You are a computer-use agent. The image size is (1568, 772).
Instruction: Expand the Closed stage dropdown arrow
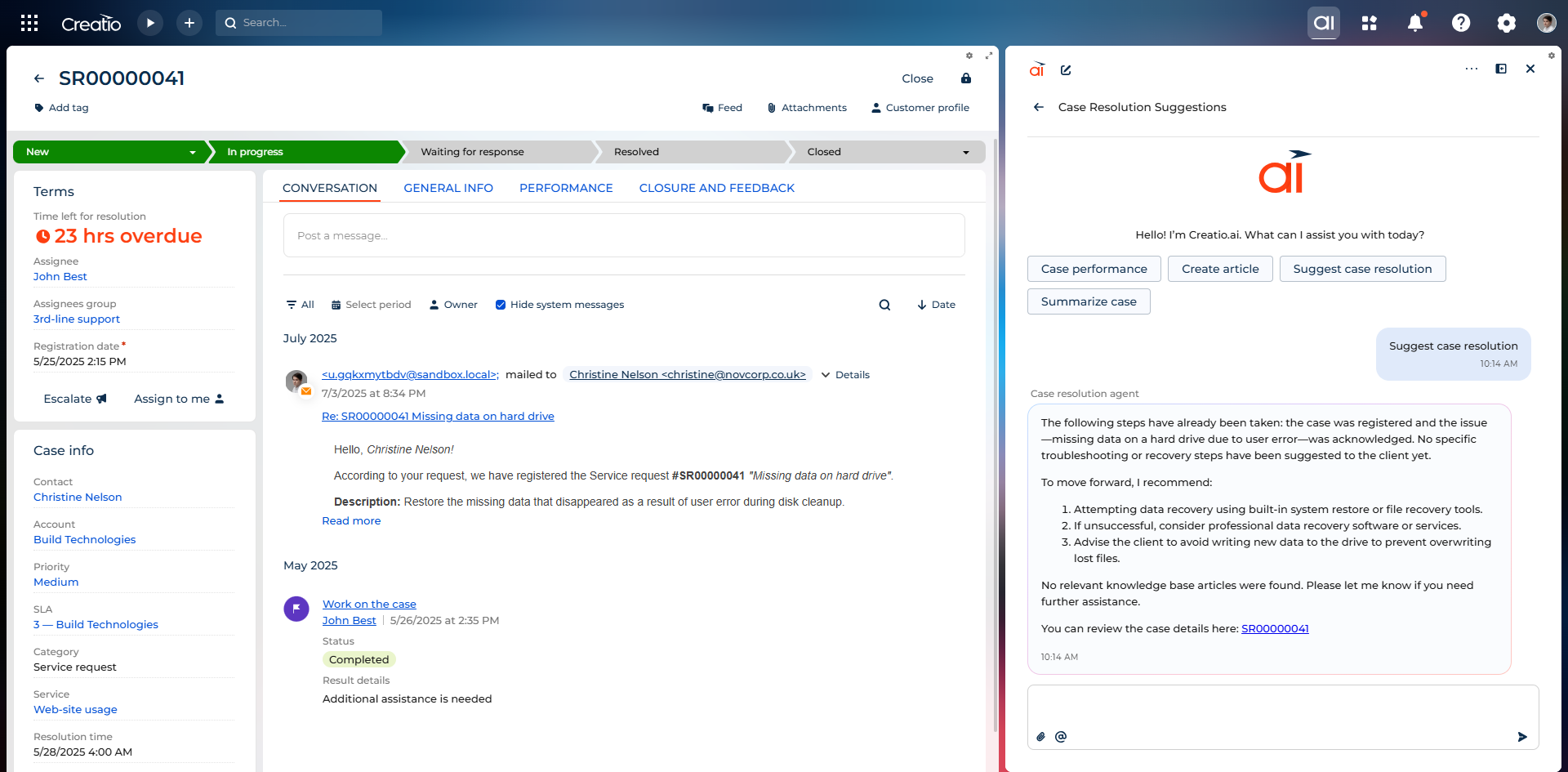click(x=966, y=152)
